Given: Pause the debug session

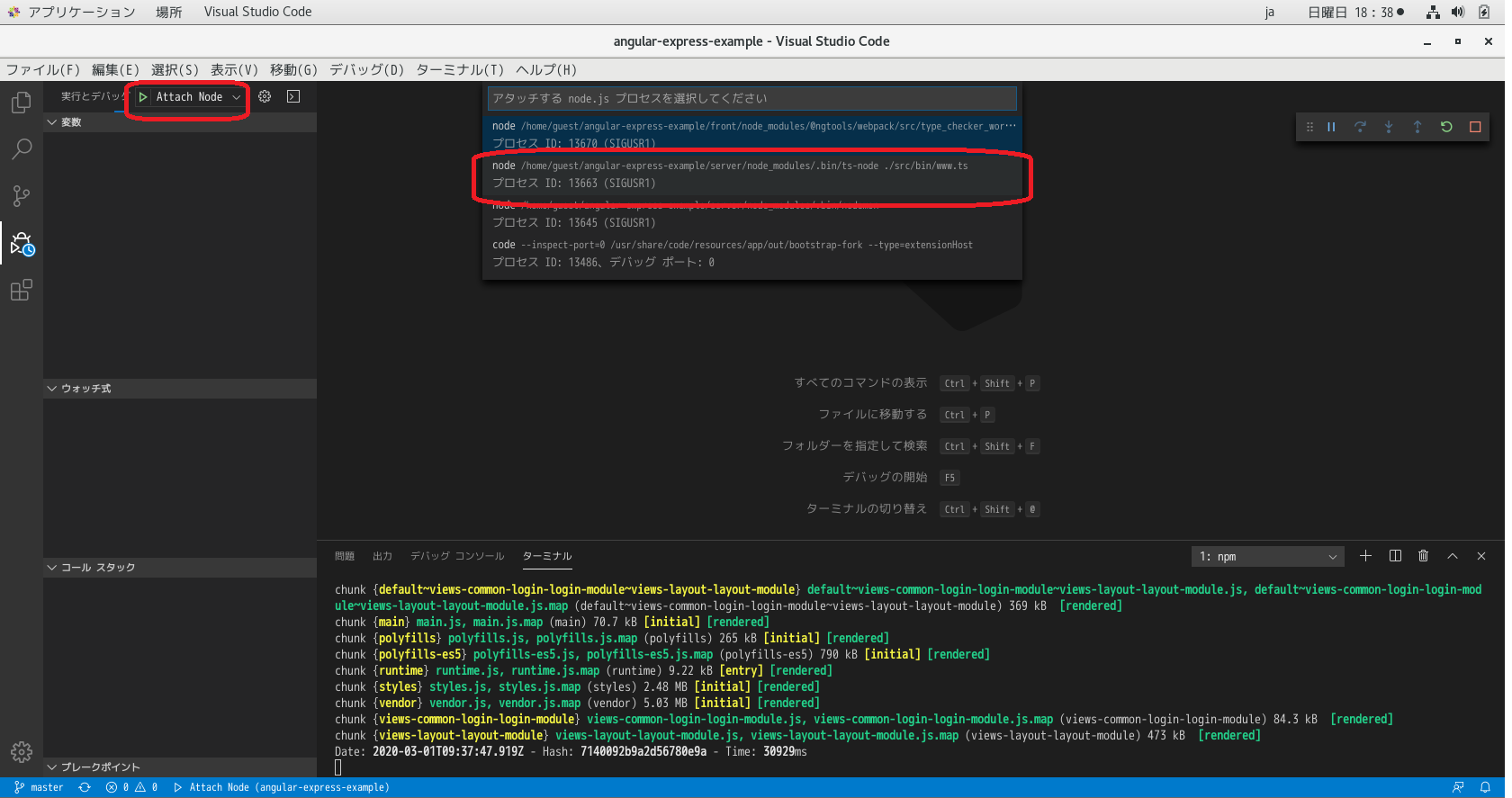Looking at the screenshot, I should (1331, 127).
